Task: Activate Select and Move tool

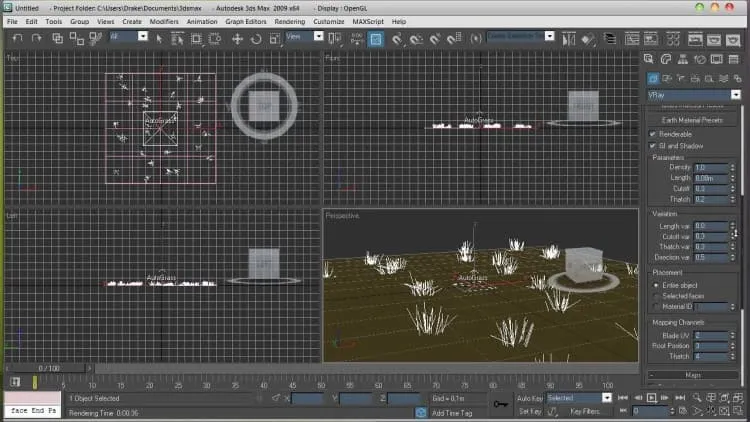Action: click(237, 39)
